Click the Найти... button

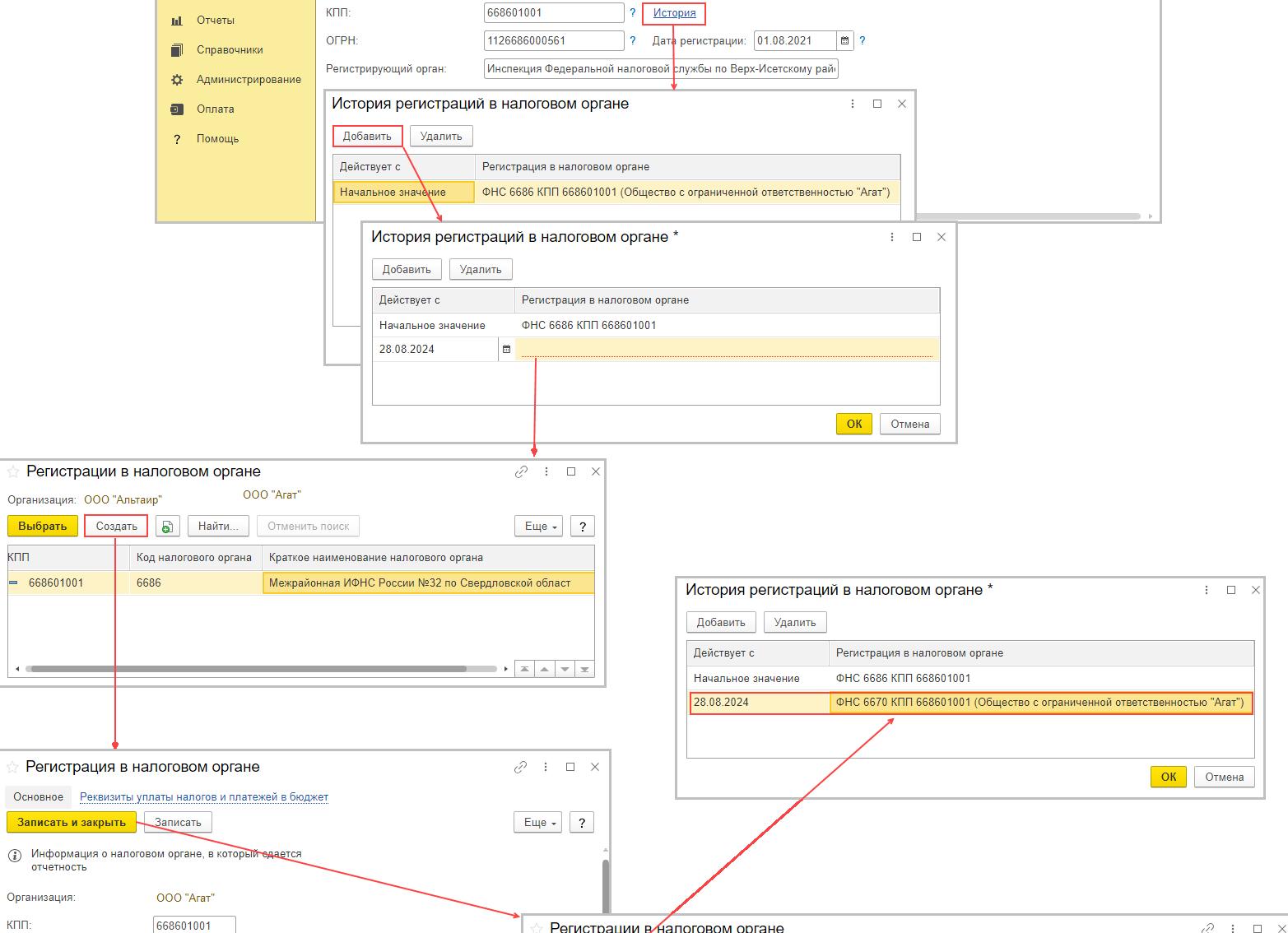[x=218, y=526]
